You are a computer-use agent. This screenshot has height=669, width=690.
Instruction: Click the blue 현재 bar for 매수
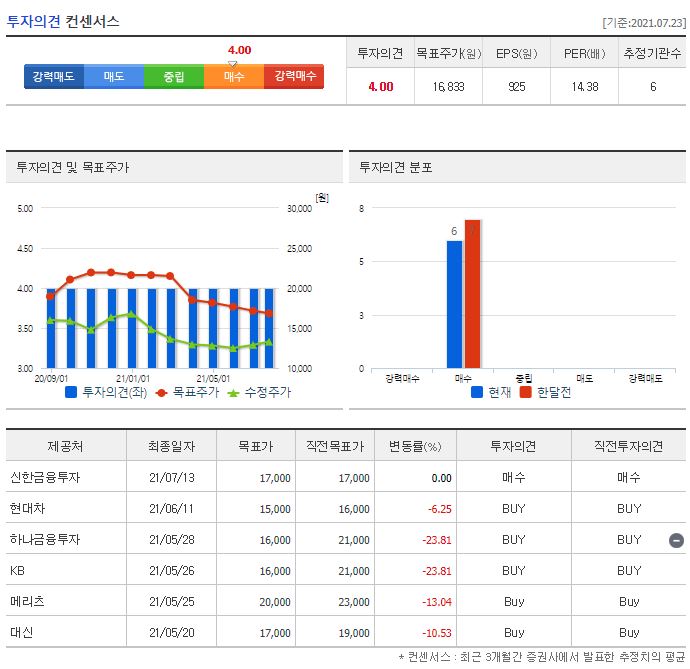[x=455, y=304]
